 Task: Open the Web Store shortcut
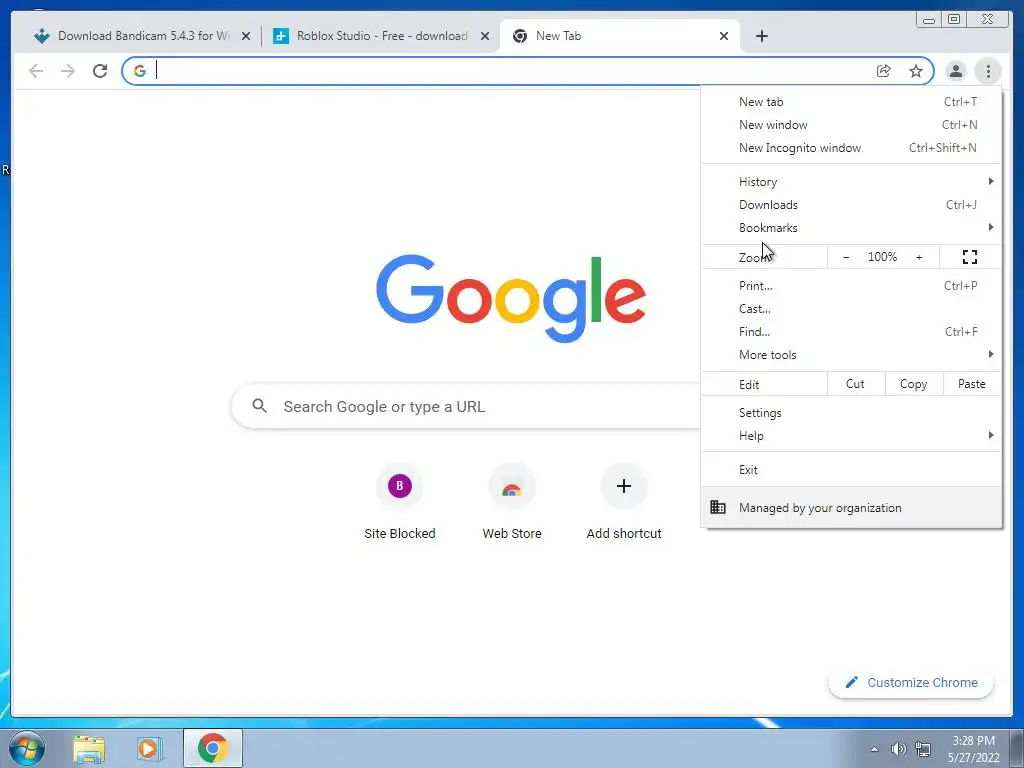point(512,502)
